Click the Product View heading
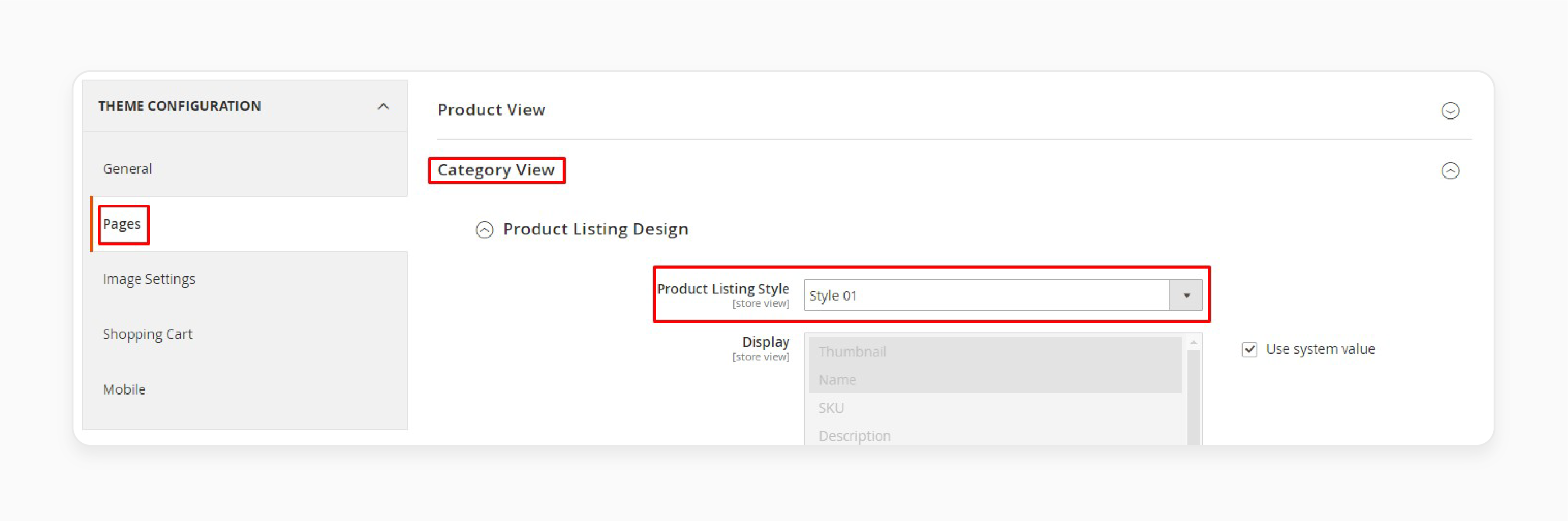Image resolution: width=1568 pixels, height=521 pixels. pyautogui.click(x=491, y=109)
